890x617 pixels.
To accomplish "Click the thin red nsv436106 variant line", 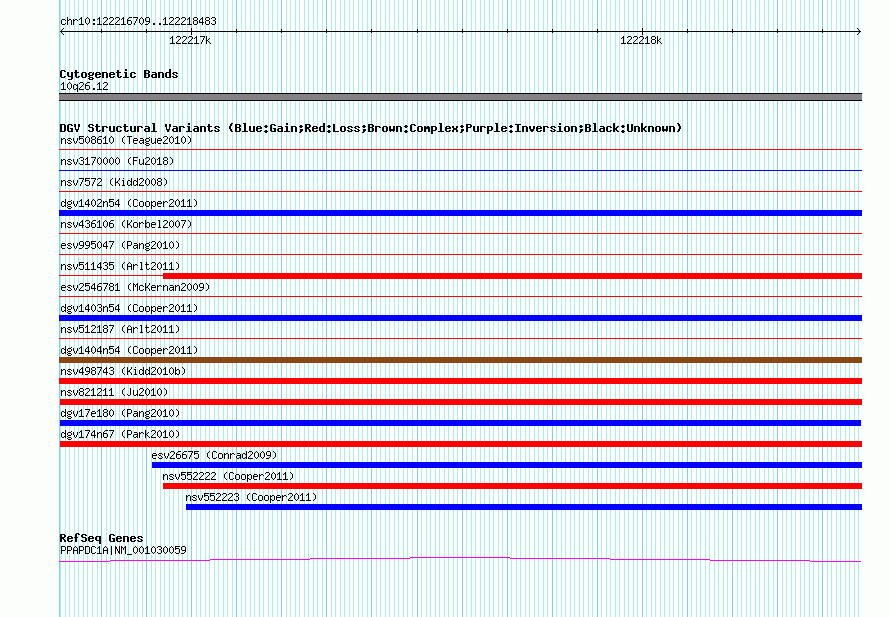I will (x=460, y=234).
